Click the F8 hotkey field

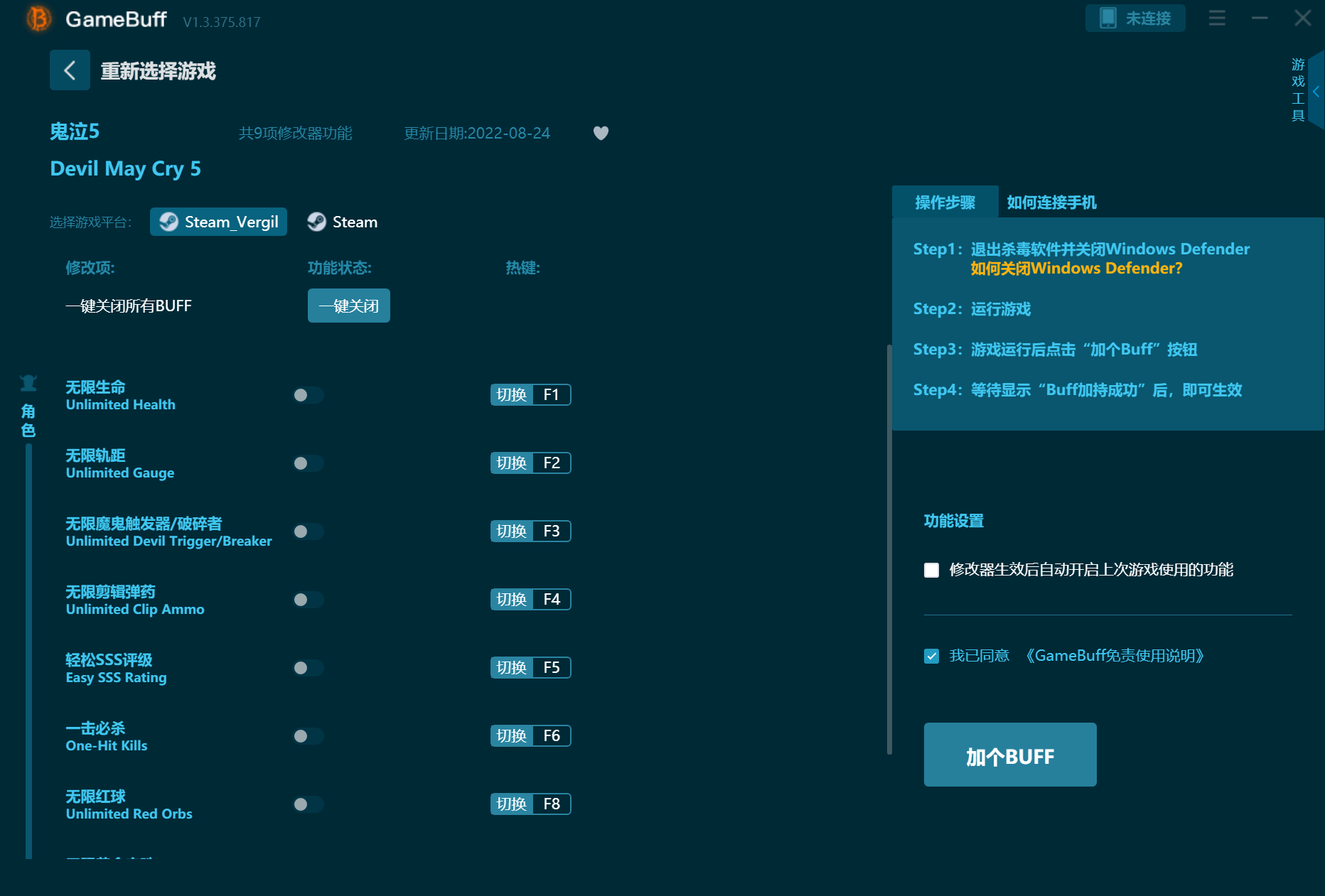point(552,804)
